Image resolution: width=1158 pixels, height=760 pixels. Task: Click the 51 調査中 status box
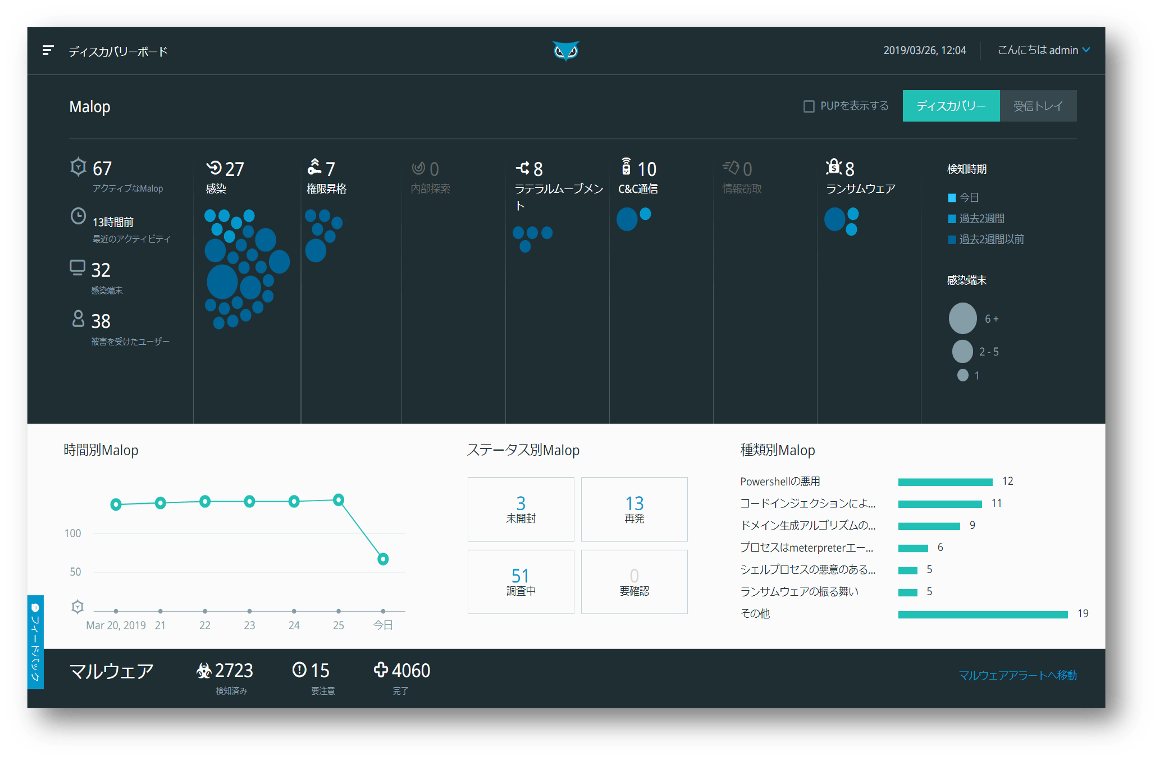[x=521, y=581]
